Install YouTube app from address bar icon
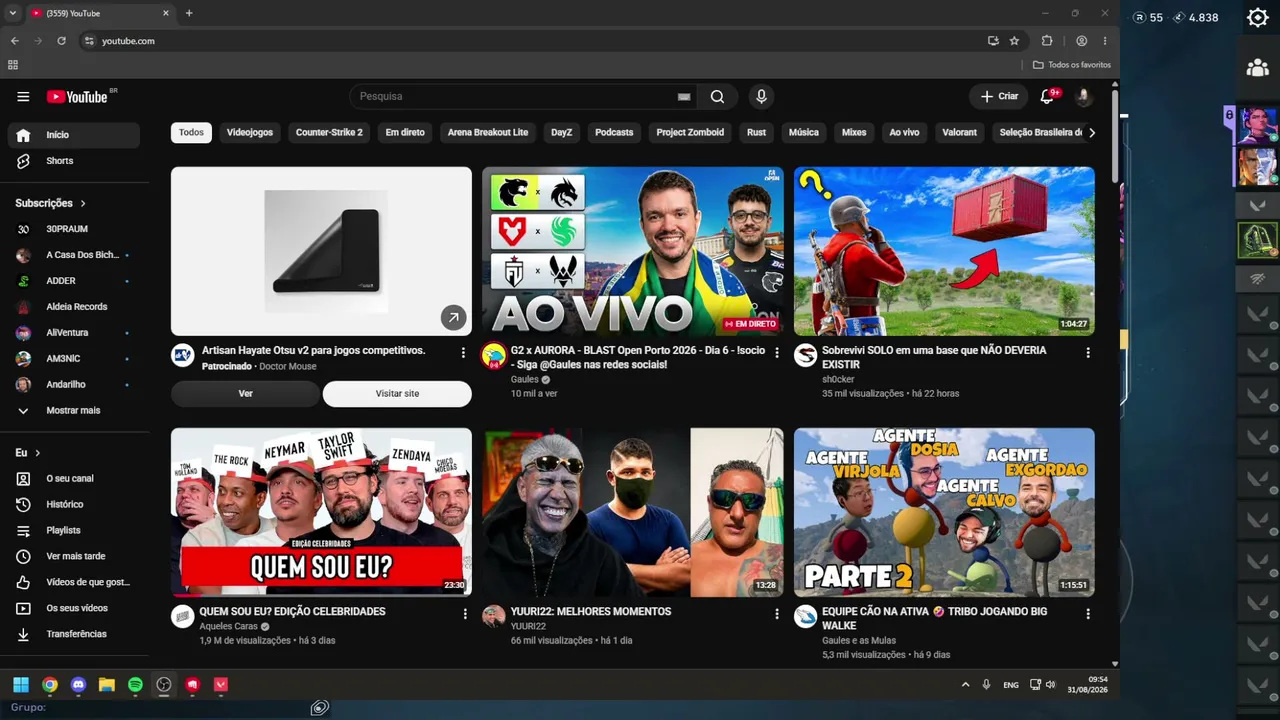The height and width of the screenshot is (720, 1280). click(993, 41)
